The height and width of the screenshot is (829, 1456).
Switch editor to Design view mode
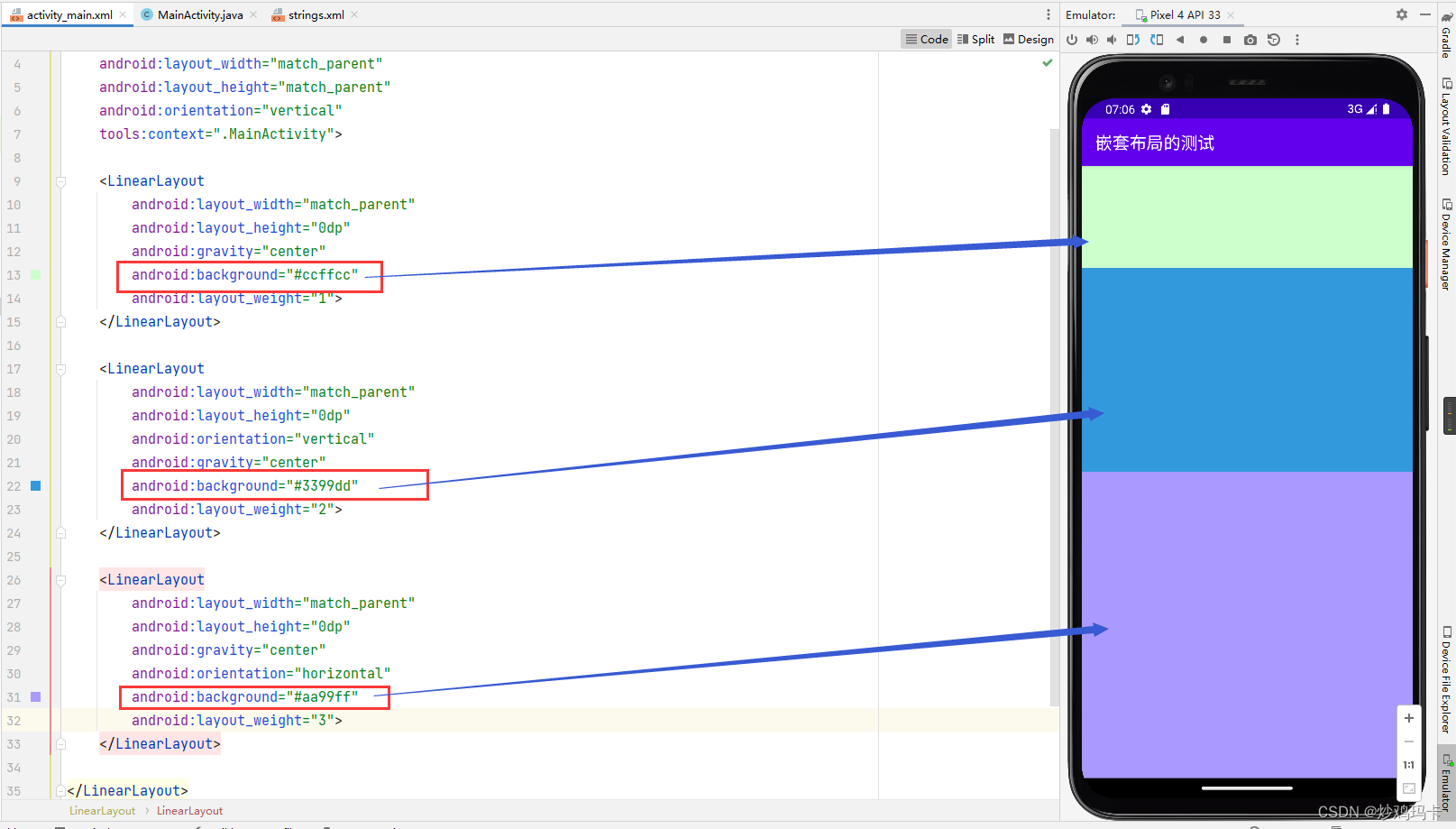tap(1029, 39)
